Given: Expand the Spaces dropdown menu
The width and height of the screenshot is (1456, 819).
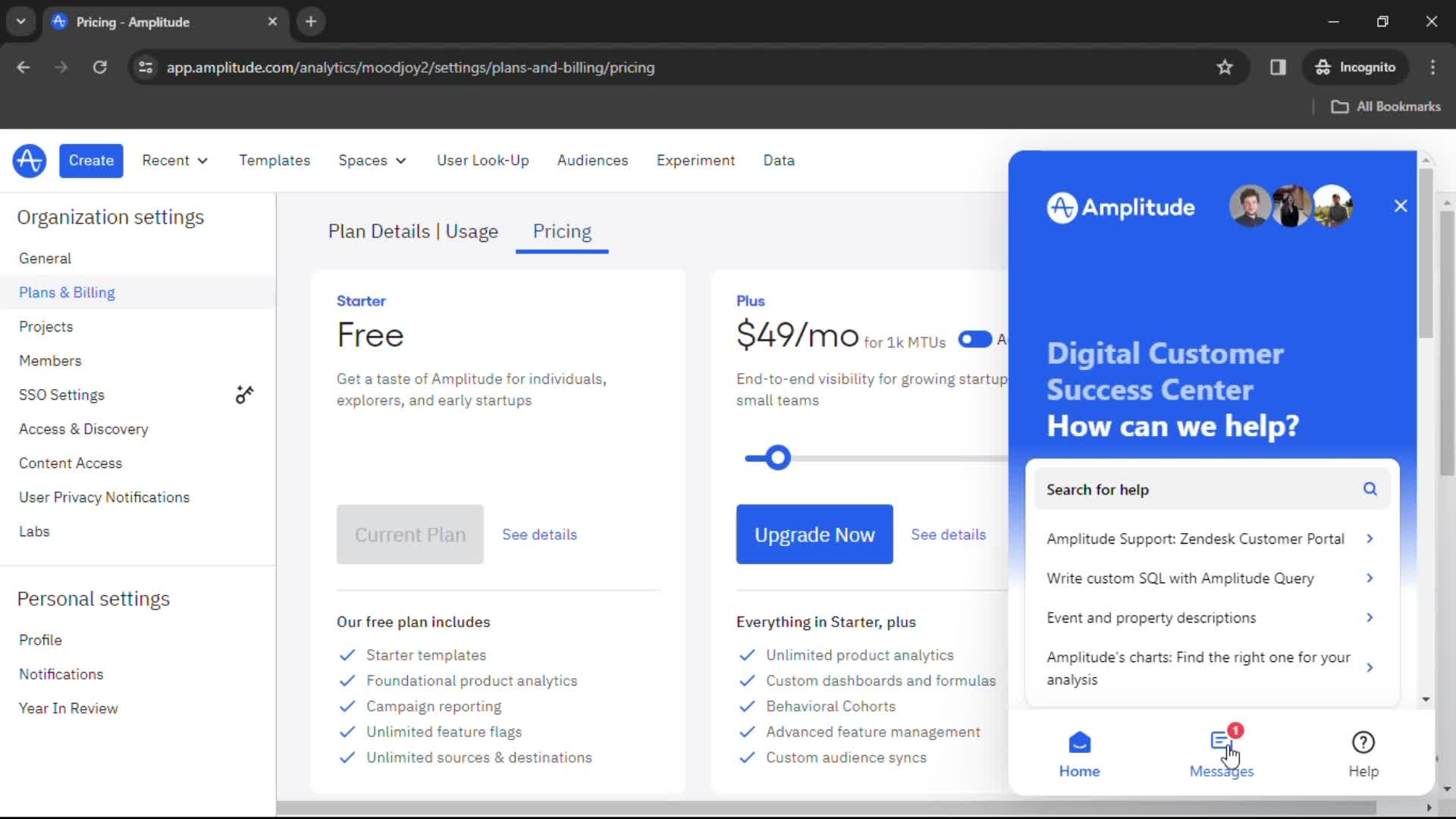Looking at the screenshot, I should tap(371, 160).
